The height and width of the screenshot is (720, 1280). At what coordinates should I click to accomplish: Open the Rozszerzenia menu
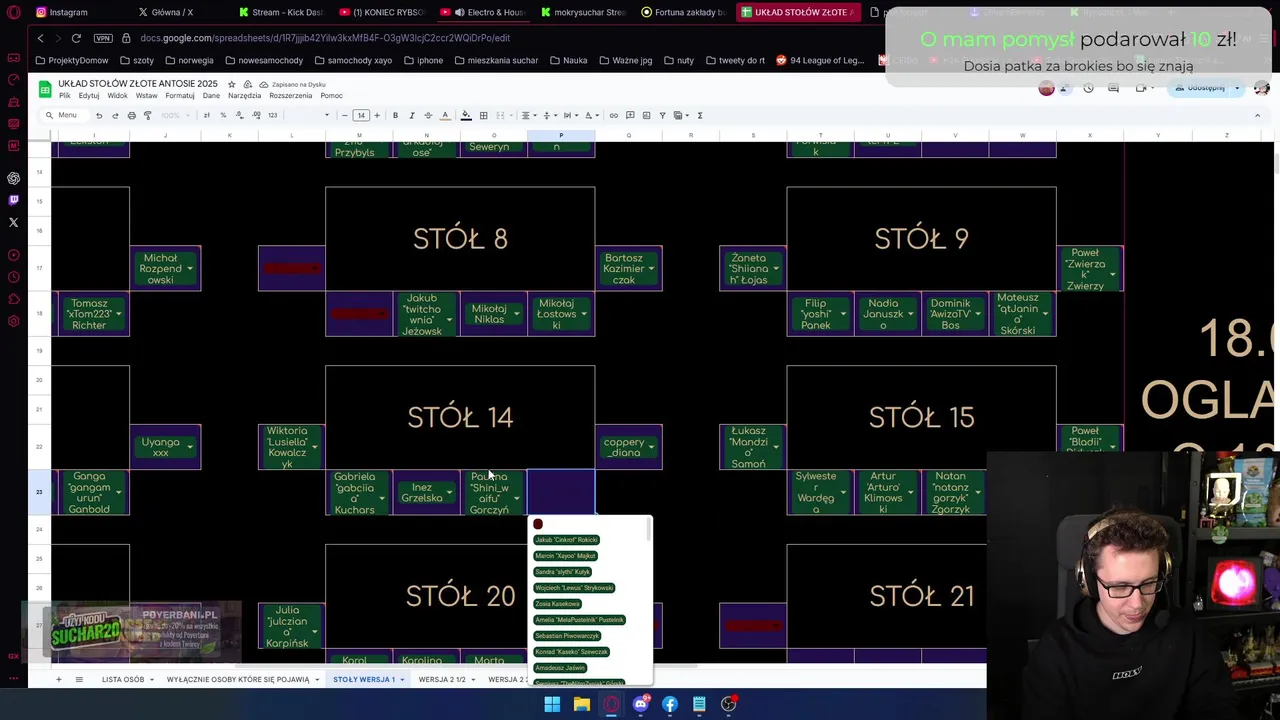click(290, 96)
